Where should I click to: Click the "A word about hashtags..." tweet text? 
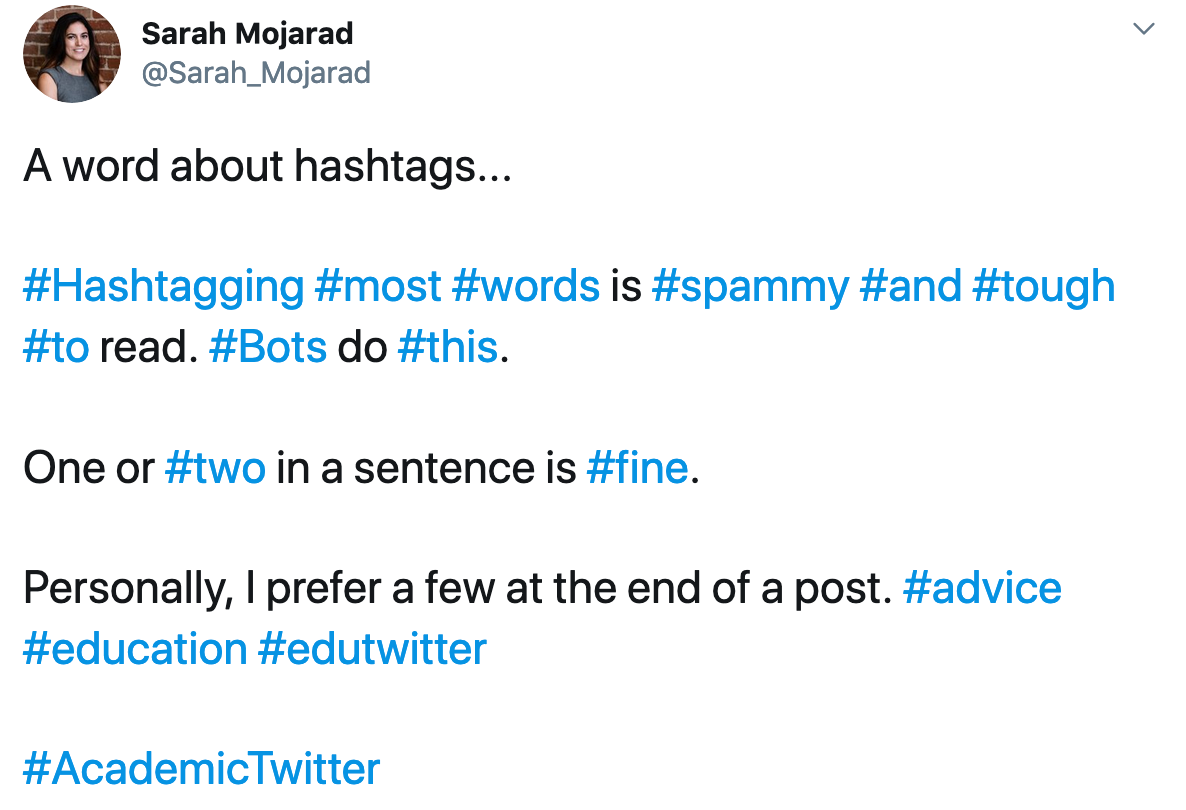point(268,166)
